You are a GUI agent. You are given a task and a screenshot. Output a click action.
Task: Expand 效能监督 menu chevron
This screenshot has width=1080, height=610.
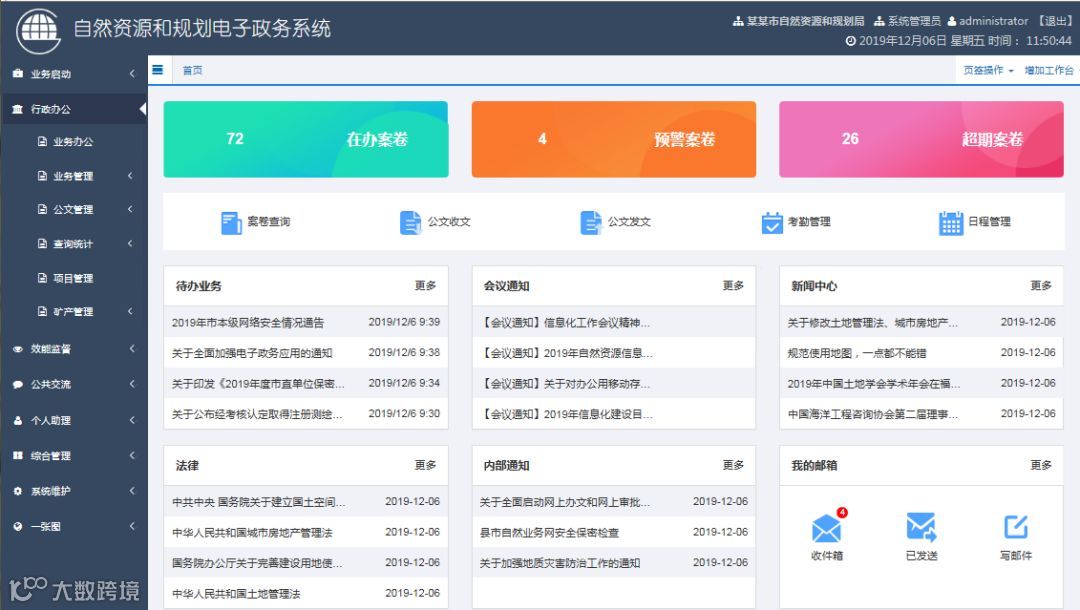point(132,348)
